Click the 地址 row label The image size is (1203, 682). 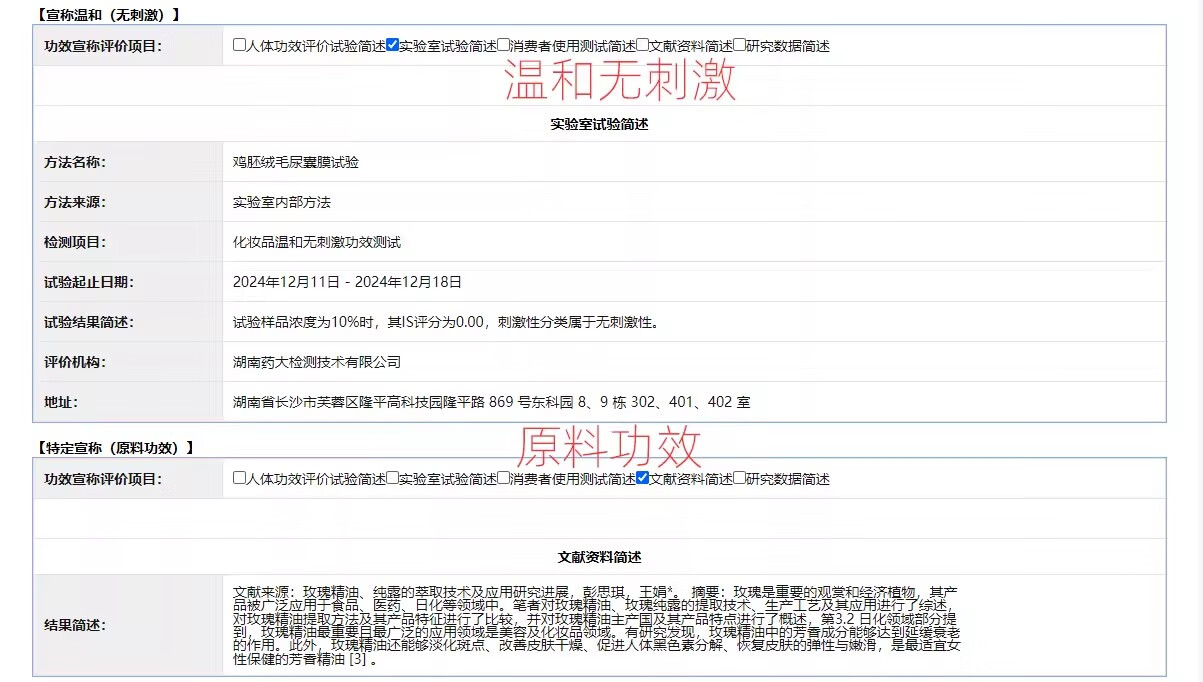click(60, 402)
